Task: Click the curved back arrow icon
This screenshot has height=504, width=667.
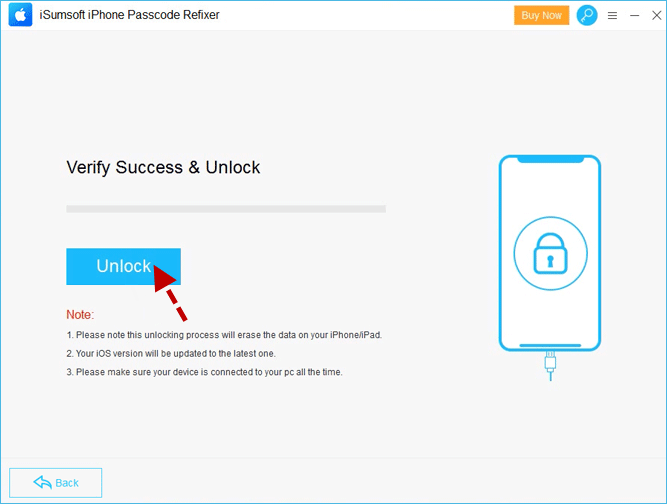Action: coord(43,482)
